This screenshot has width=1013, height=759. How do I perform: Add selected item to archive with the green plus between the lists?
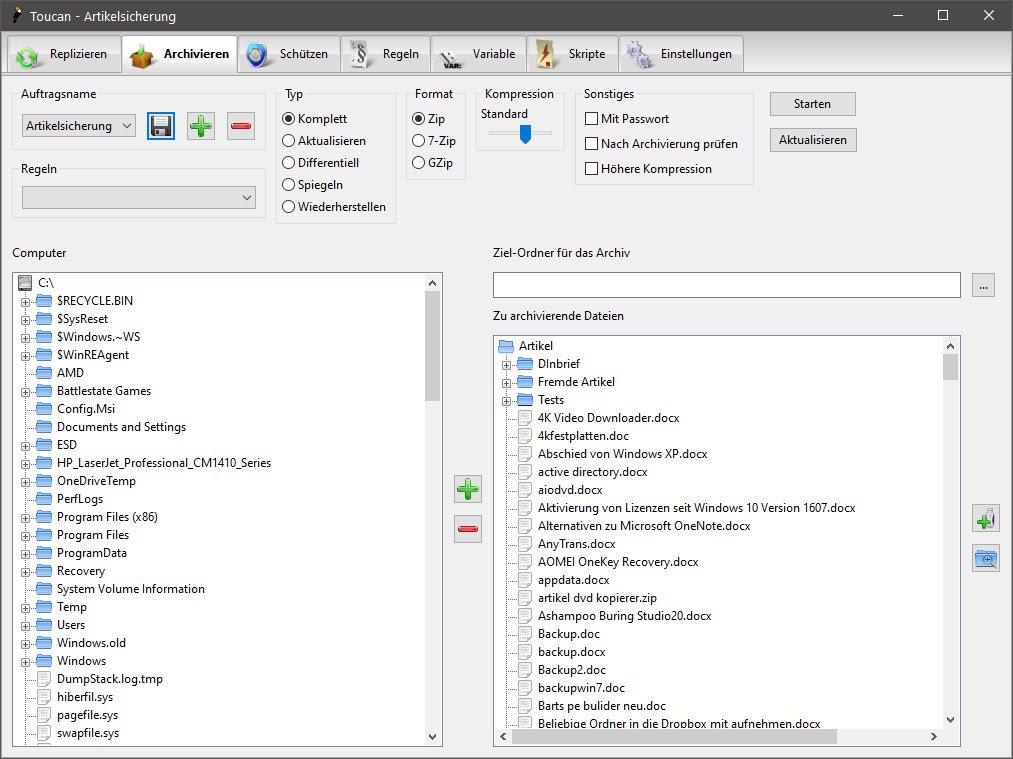467,490
